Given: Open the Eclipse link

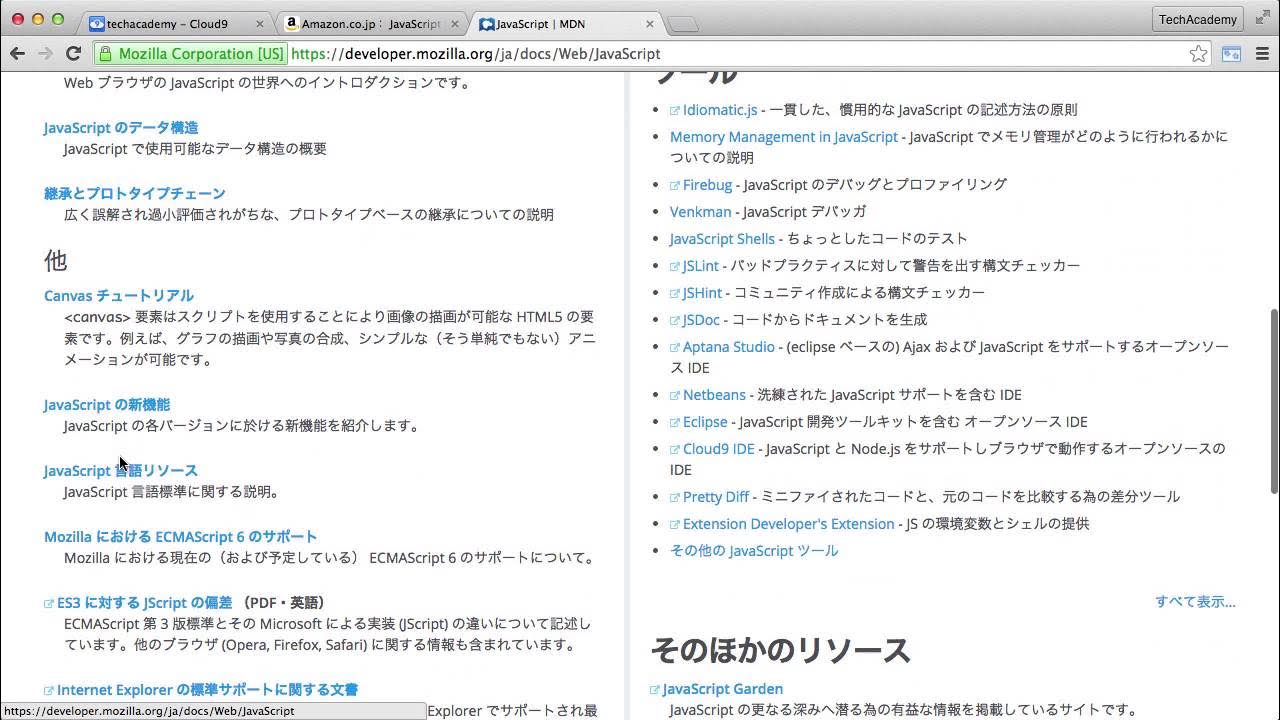Looking at the screenshot, I should pos(705,421).
